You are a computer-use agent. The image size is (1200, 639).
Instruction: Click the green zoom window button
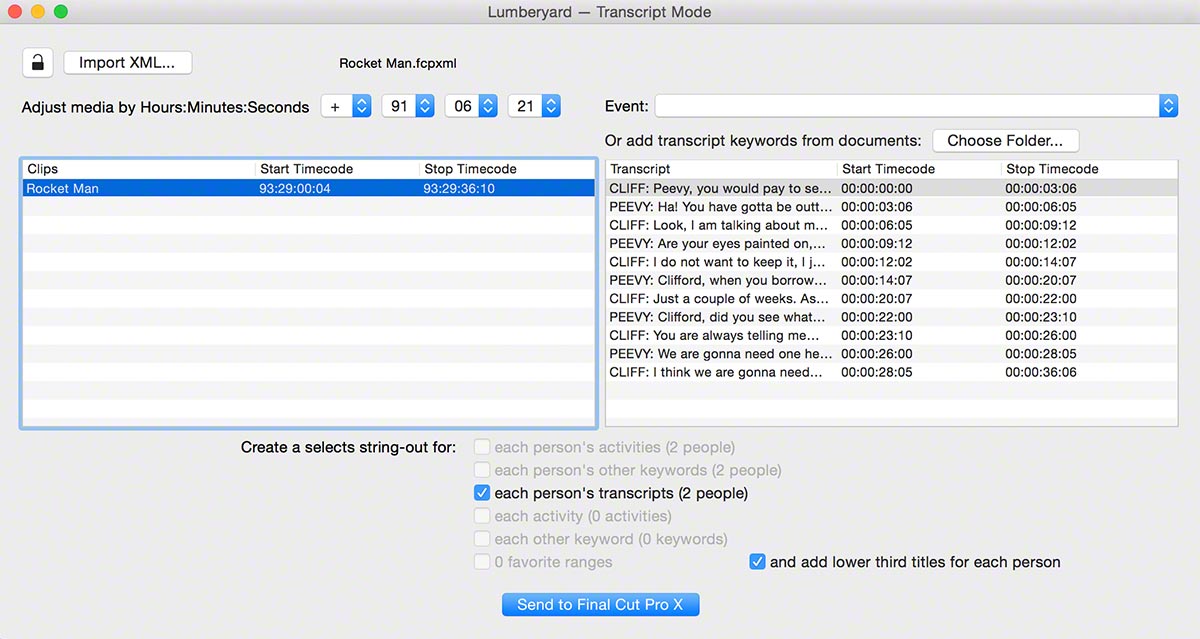61,12
